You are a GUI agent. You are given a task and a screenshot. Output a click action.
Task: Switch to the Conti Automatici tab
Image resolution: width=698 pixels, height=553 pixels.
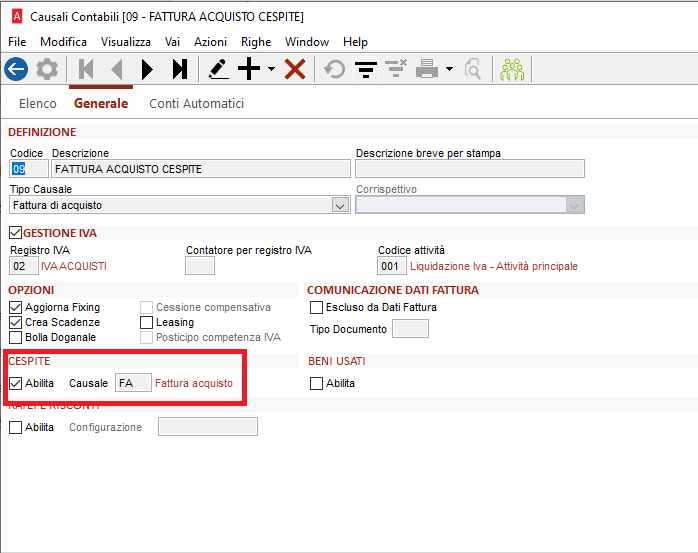click(196, 103)
